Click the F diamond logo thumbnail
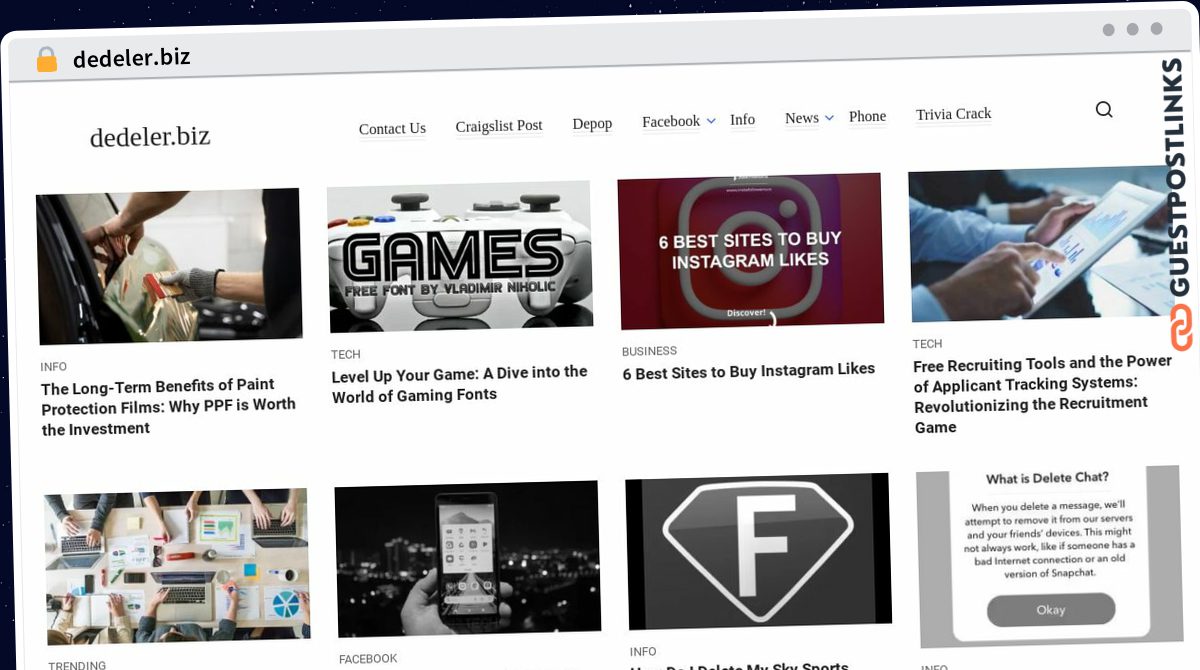Screen dimensions: 1200x670 (758, 552)
